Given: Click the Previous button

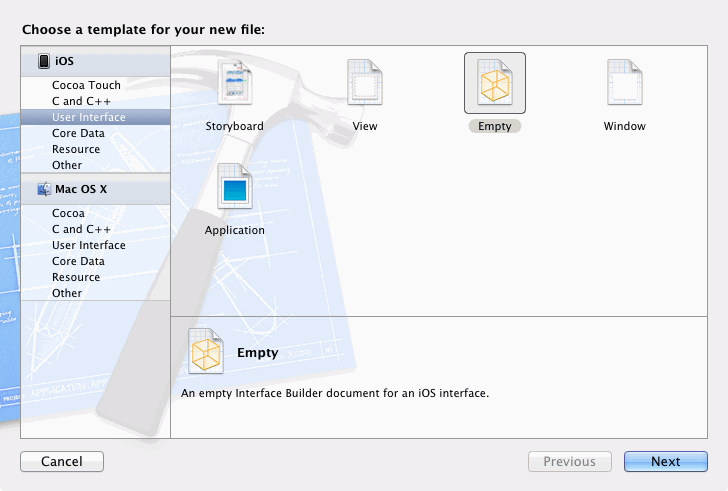Looking at the screenshot, I should (569, 462).
